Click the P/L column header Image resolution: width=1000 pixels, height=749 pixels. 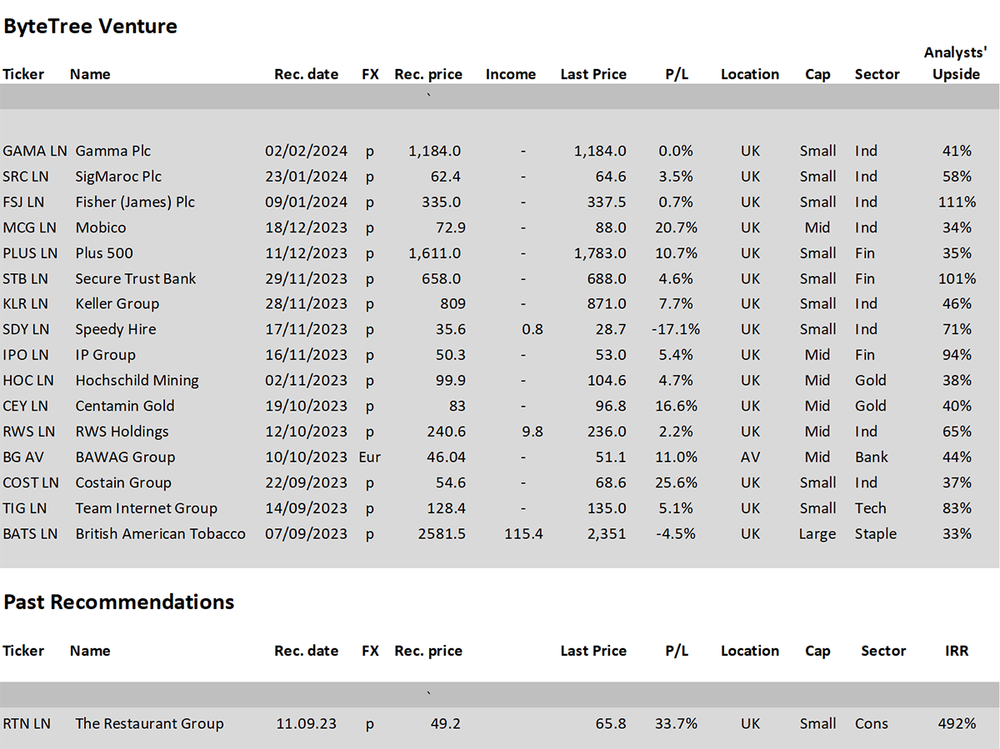[676, 73]
